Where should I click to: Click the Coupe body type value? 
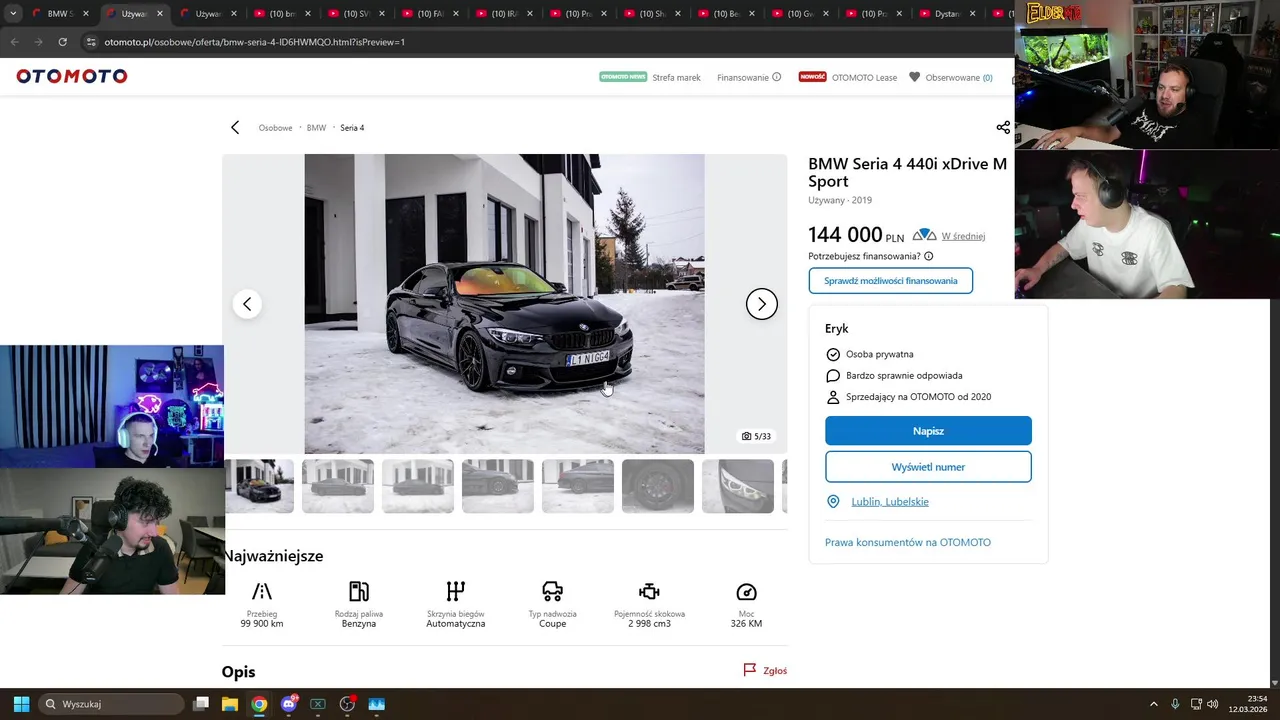[553, 624]
